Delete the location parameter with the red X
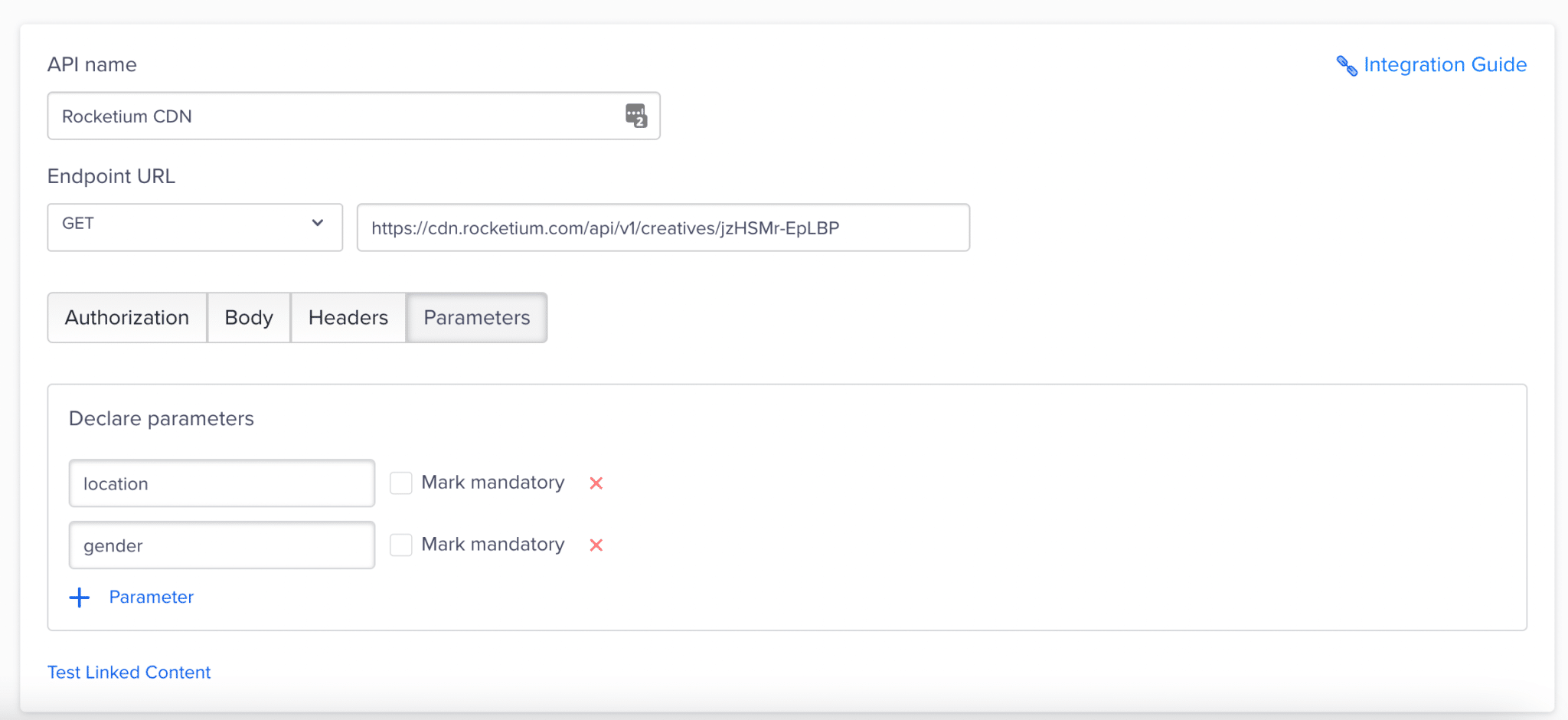Viewport: 1568px width, 720px height. 596,483
